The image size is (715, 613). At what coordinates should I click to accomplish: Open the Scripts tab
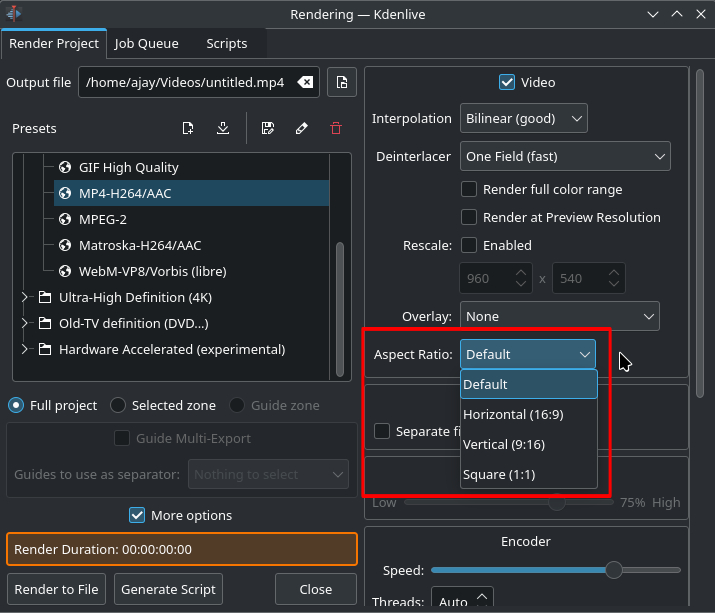point(227,43)
